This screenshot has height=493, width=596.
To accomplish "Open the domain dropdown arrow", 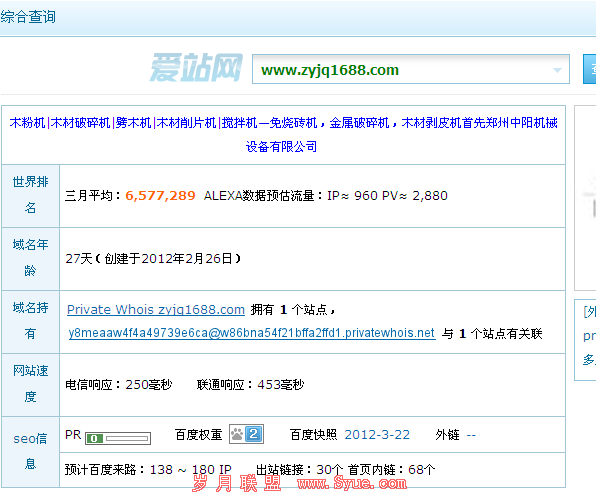I will tap(557, 70).
